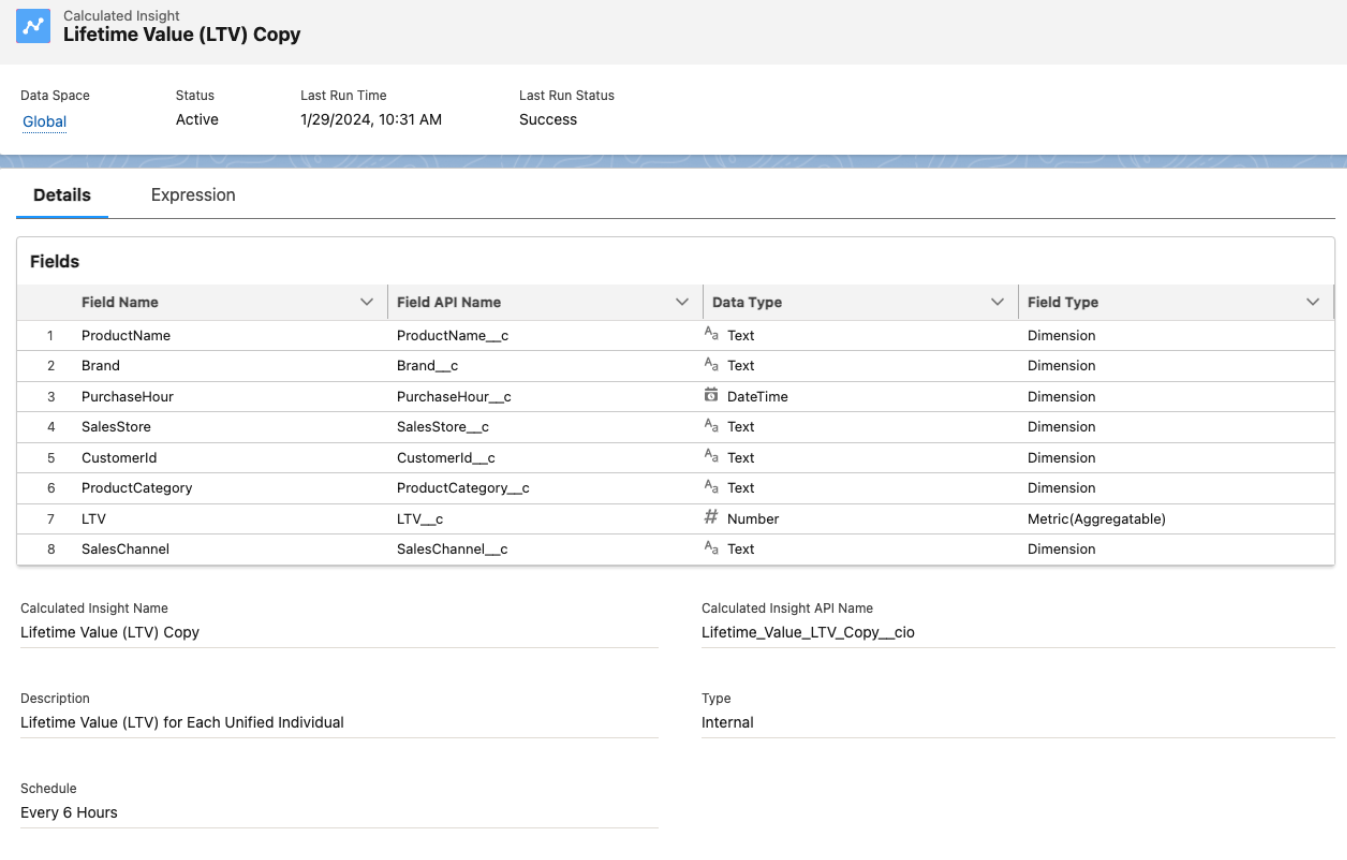The width and height of the screenshot is (1347, 860).
Task: Sort by the Field Type column header
Action: coord(1063,302)
